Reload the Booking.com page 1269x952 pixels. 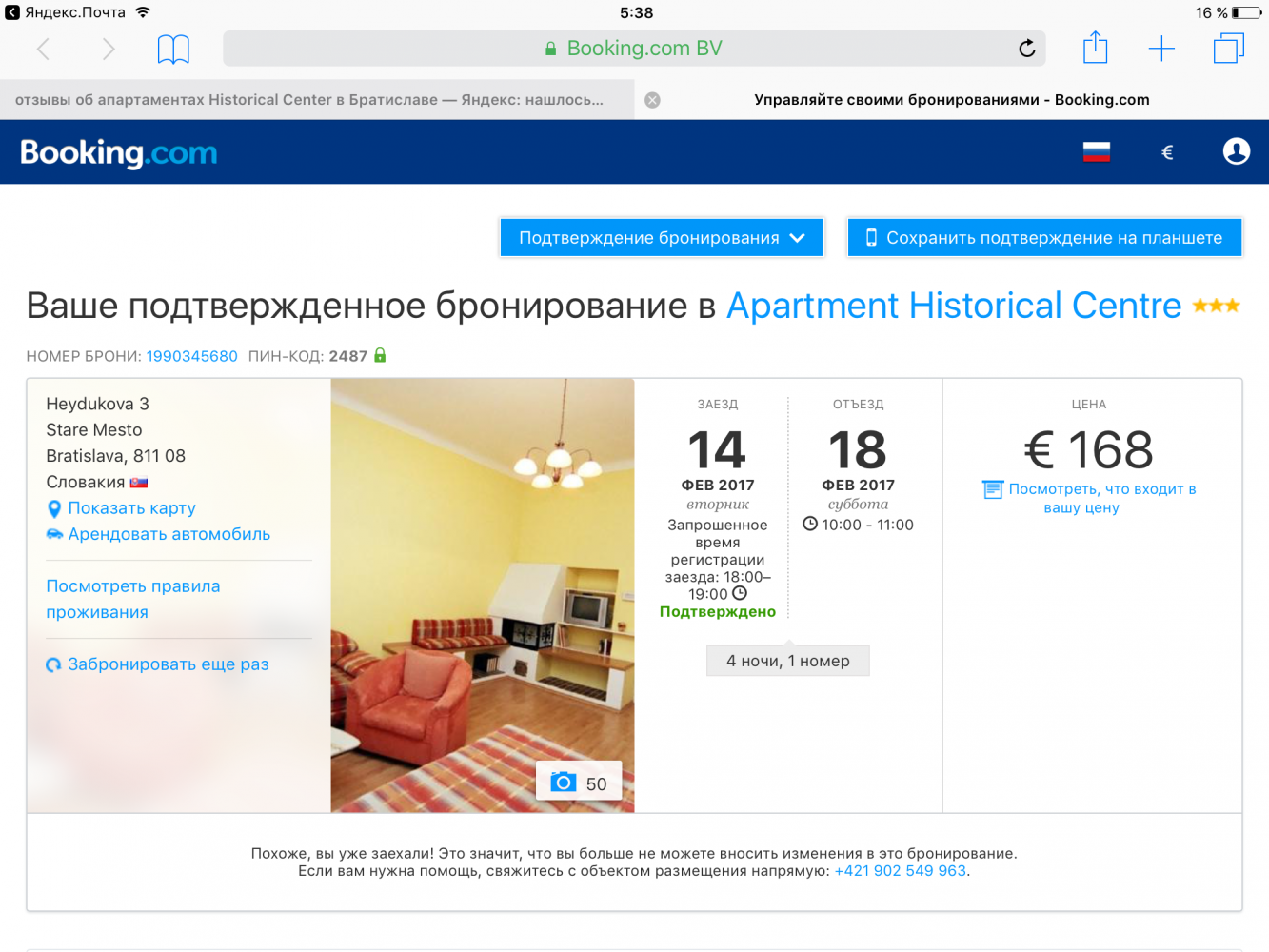pos(1026,49)
